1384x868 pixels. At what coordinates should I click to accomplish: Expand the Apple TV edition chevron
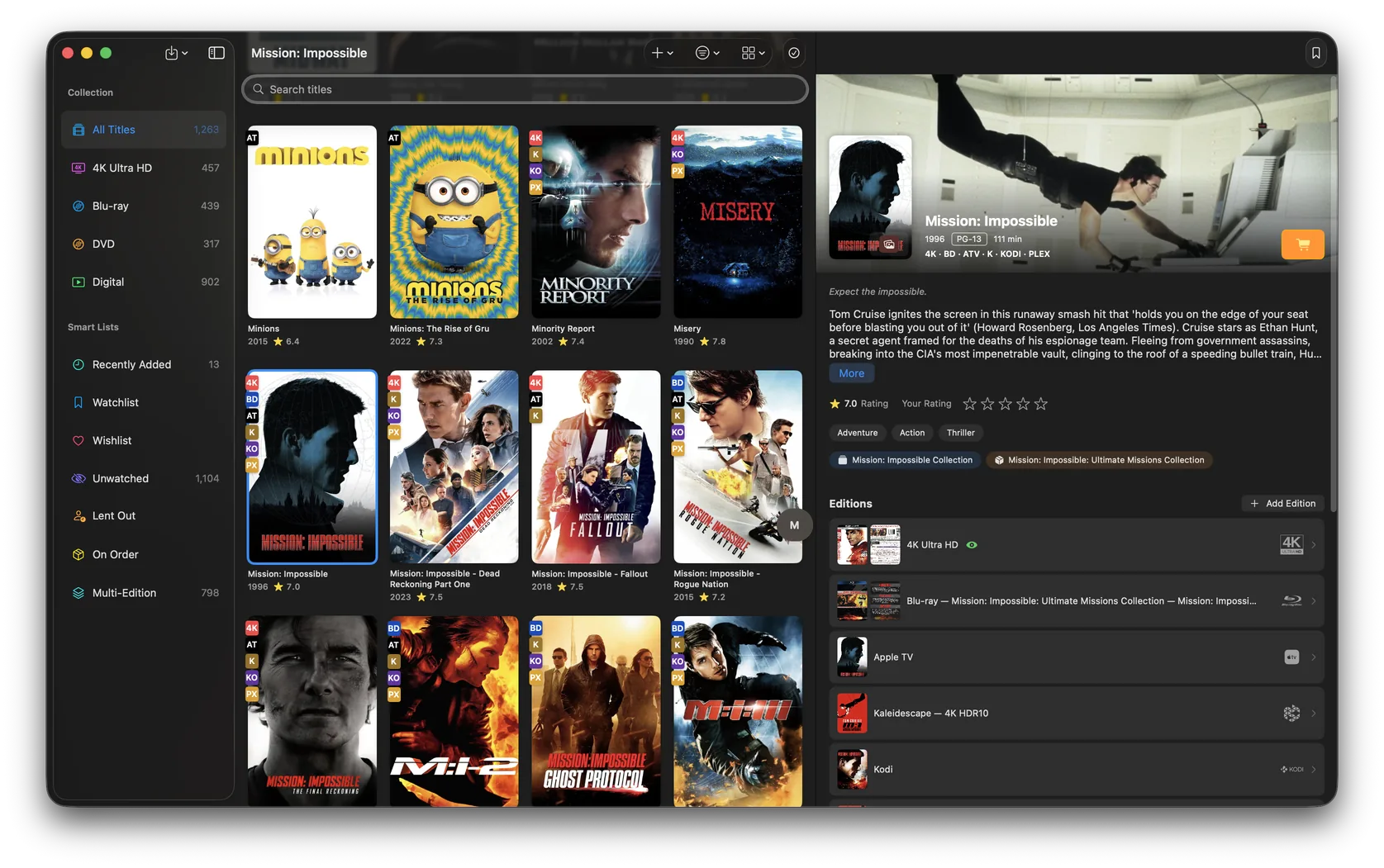pyautogui.click(x=1314, y=657)
